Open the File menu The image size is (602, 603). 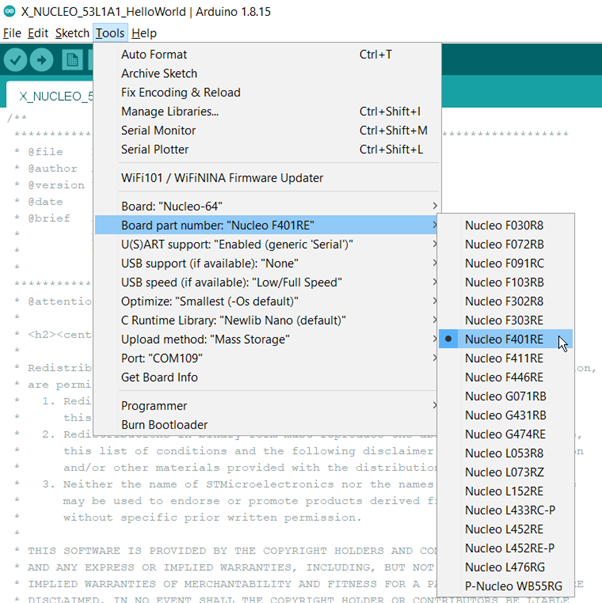point(12,33)
